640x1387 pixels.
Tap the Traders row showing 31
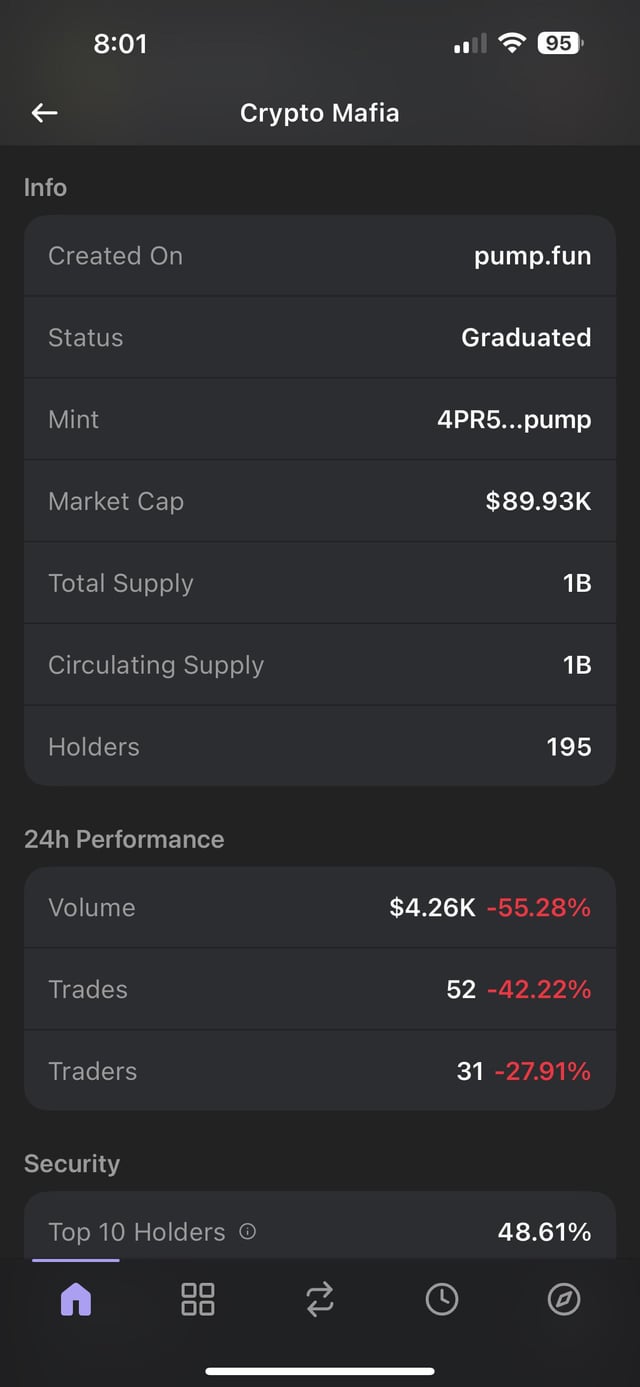(x=320, y=1071)
